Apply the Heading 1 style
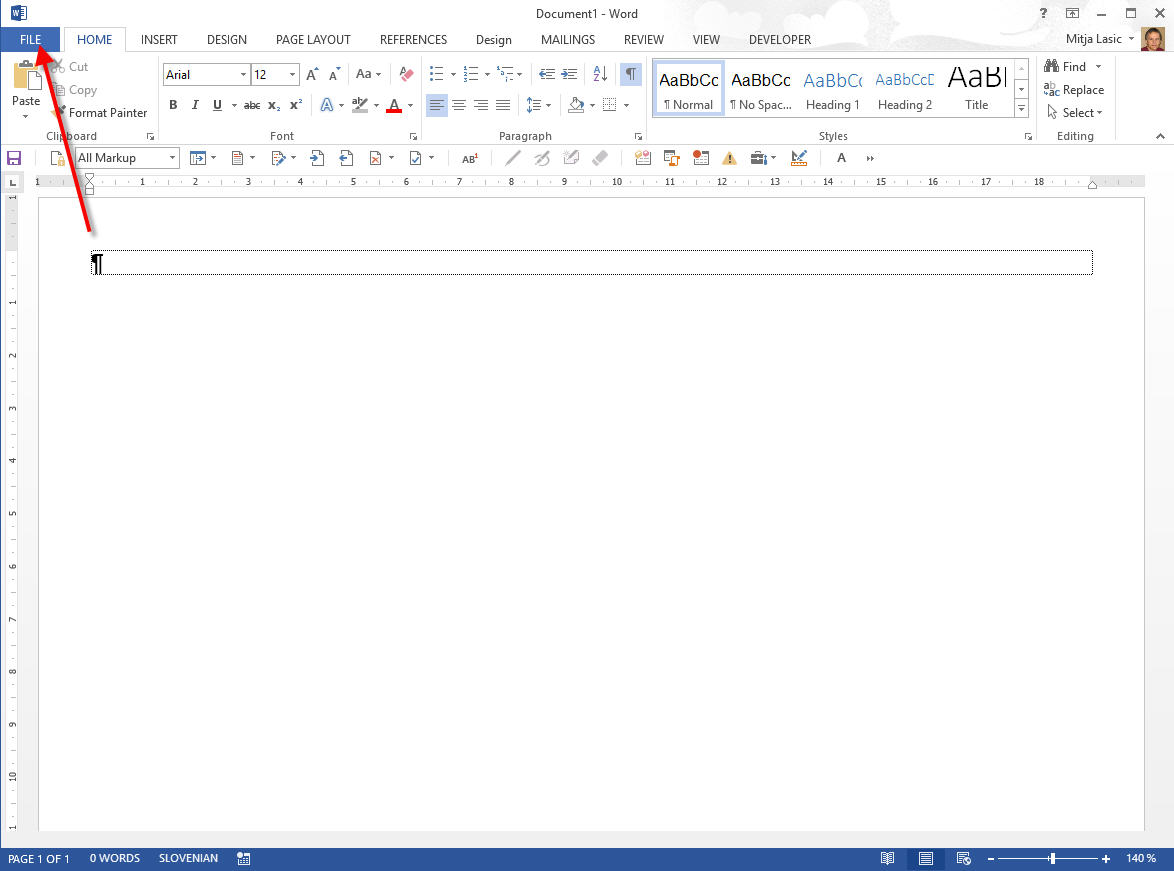The height and width of the screenshot is (871, 1174). click(x=832, y=89)
